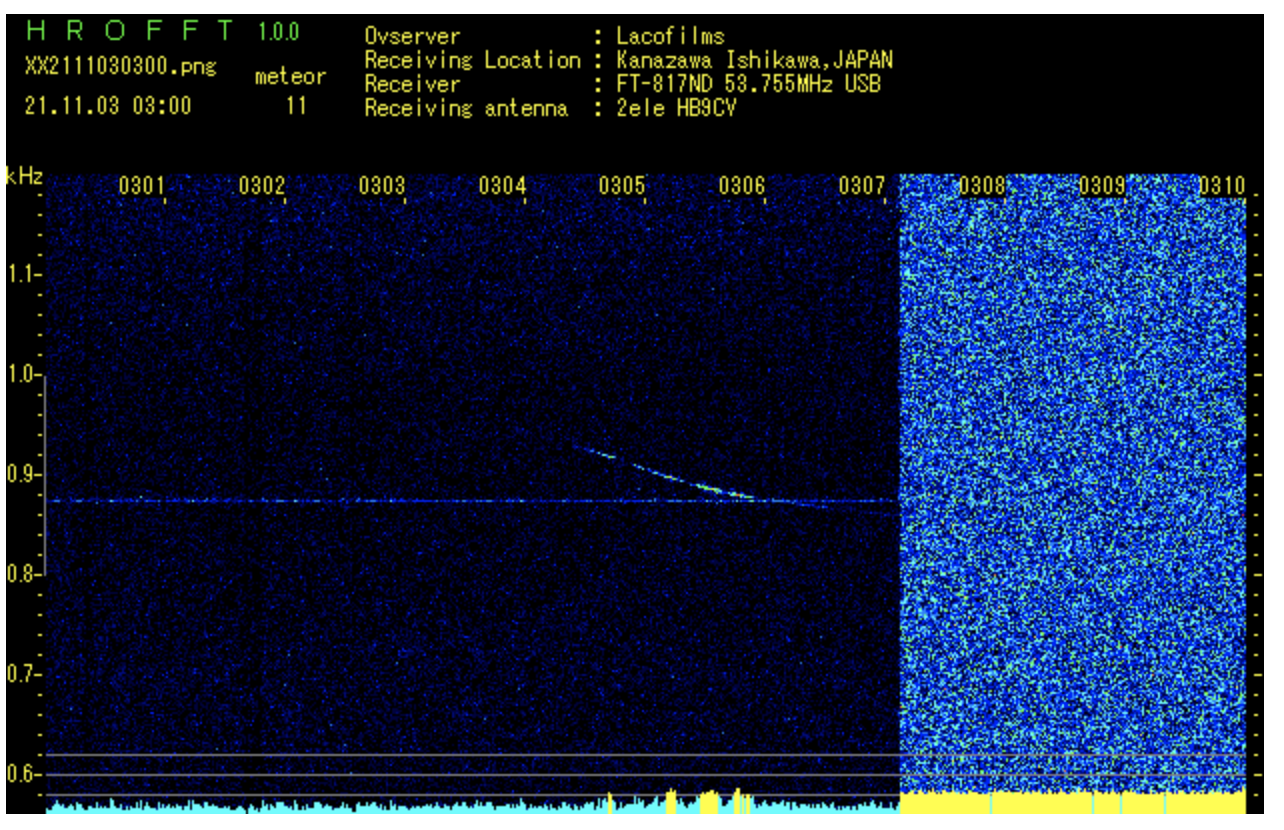Click the FT-817ND 53.755MHz USB receiver text
This screenshot has width=1284, height=830.
(x=748, y=85)
